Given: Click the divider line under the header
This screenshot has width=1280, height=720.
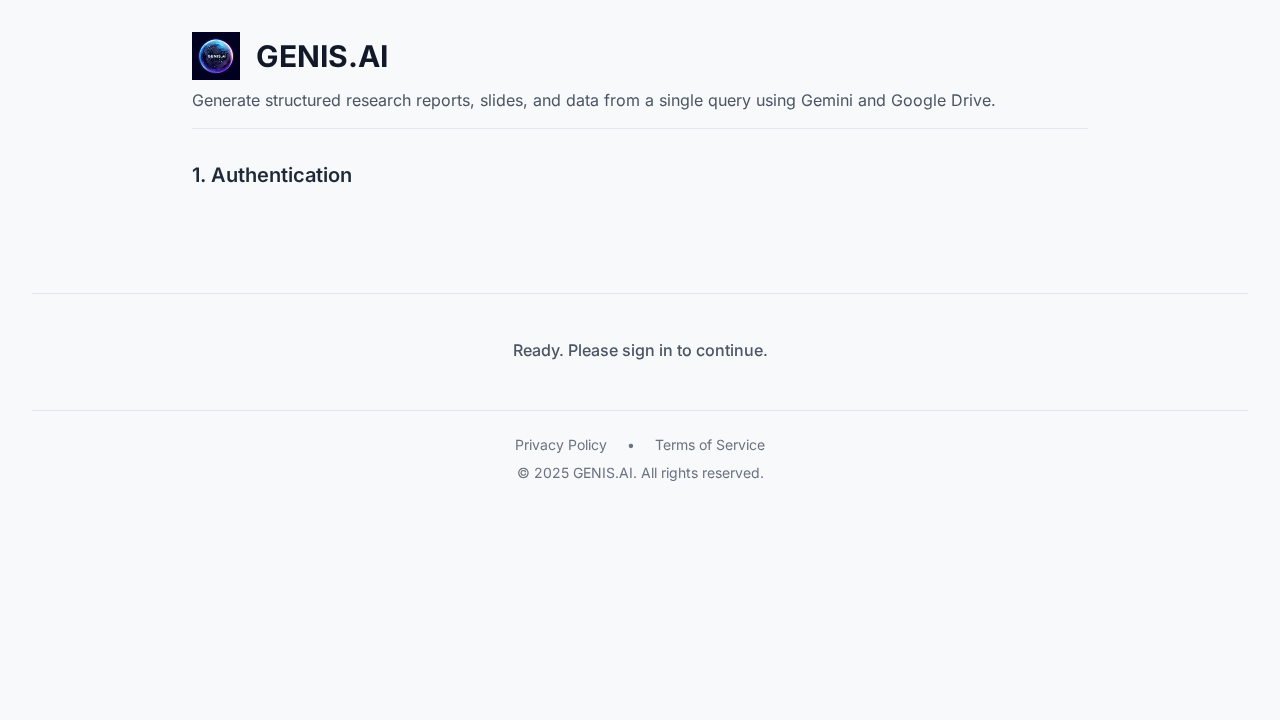Looking at the screenshot, I should pos(640,129).
